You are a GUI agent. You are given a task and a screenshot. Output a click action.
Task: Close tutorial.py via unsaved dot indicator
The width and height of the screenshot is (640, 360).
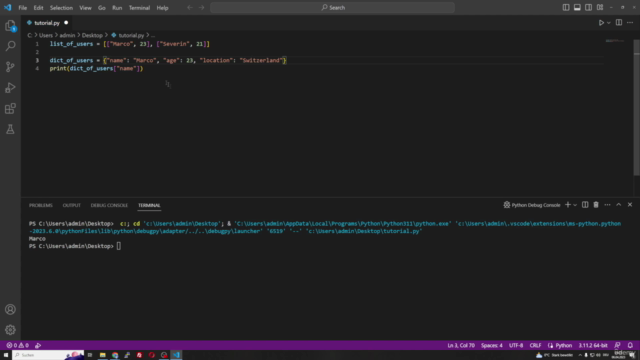66,23
